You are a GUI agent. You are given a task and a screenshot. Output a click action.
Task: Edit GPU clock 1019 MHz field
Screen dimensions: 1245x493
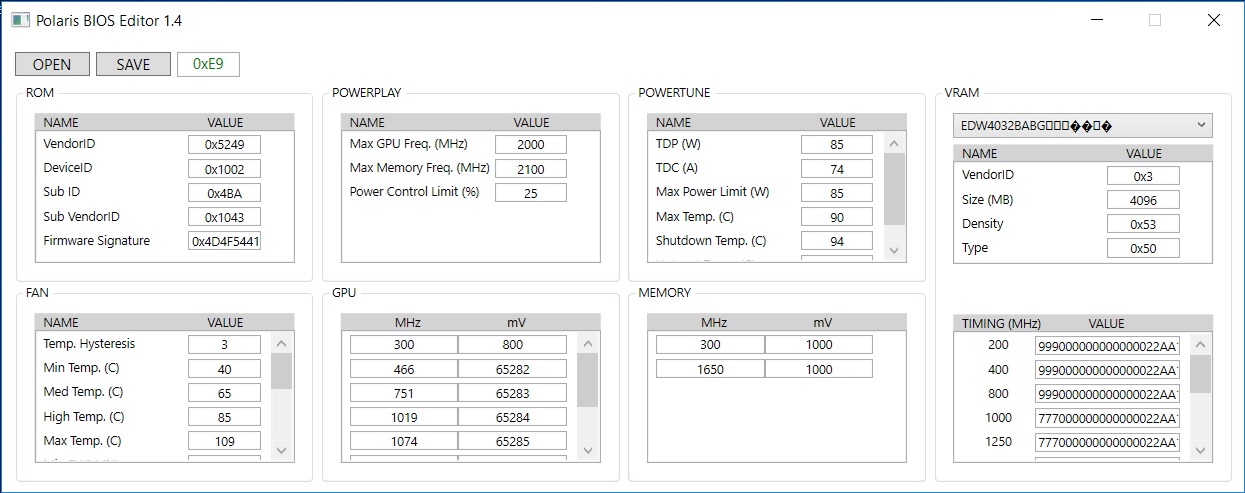(x=404, y=417)
